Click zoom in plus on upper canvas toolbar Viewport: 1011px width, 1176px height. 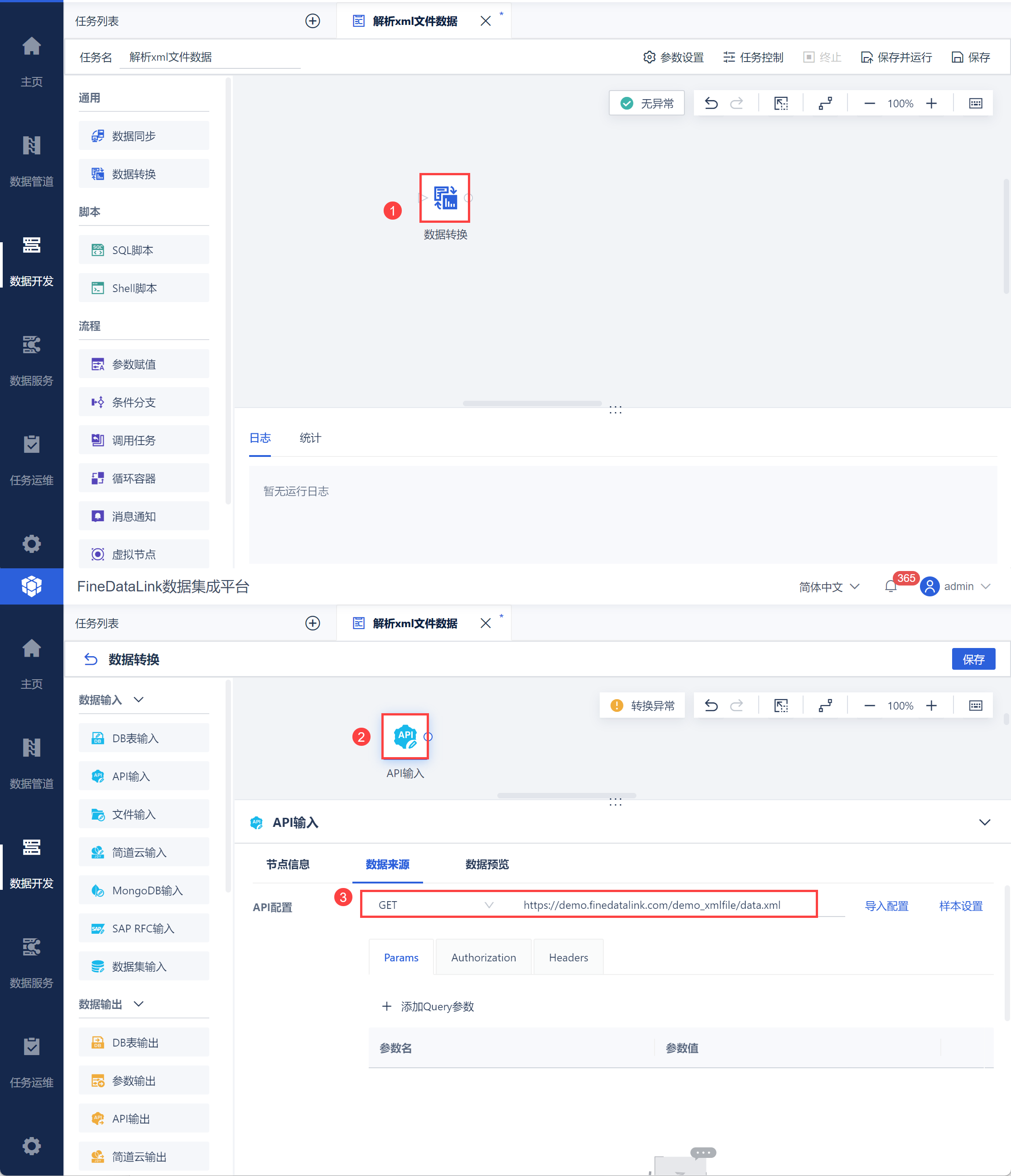coord(931,103)
